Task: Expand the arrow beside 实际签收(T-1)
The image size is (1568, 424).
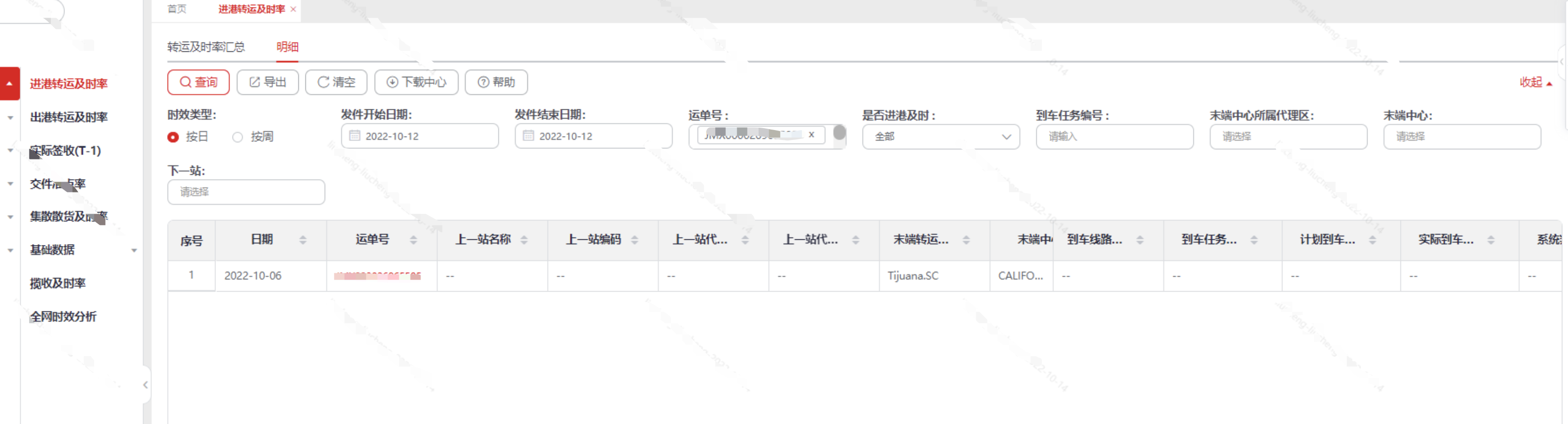Action: pos(10,150)
